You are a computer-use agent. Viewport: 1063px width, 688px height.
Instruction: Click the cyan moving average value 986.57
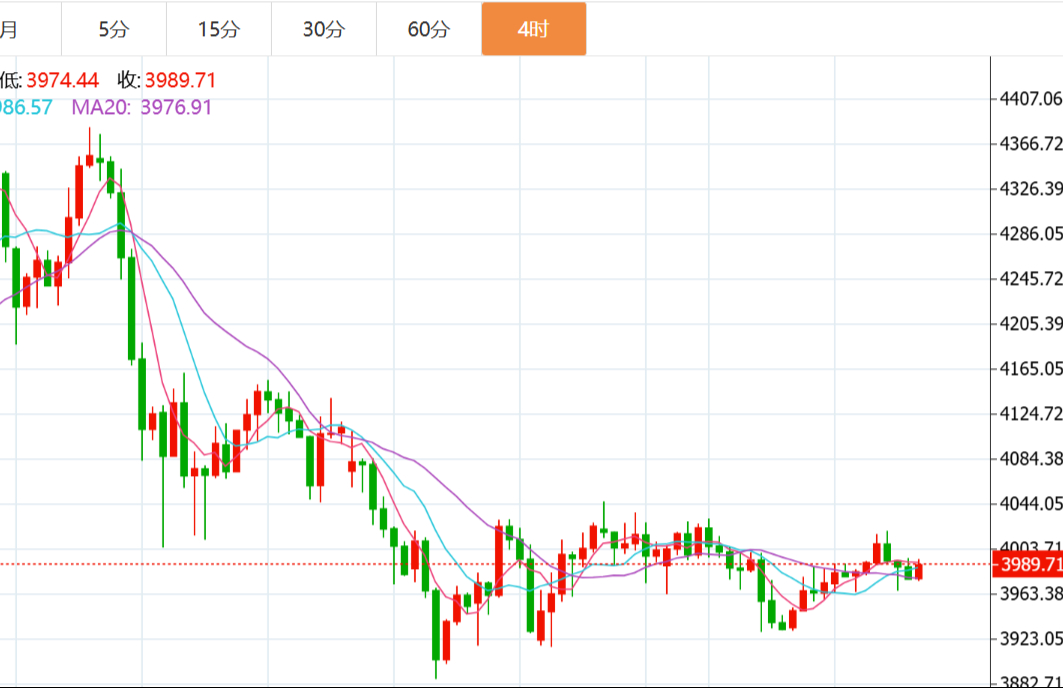[26, 107]
